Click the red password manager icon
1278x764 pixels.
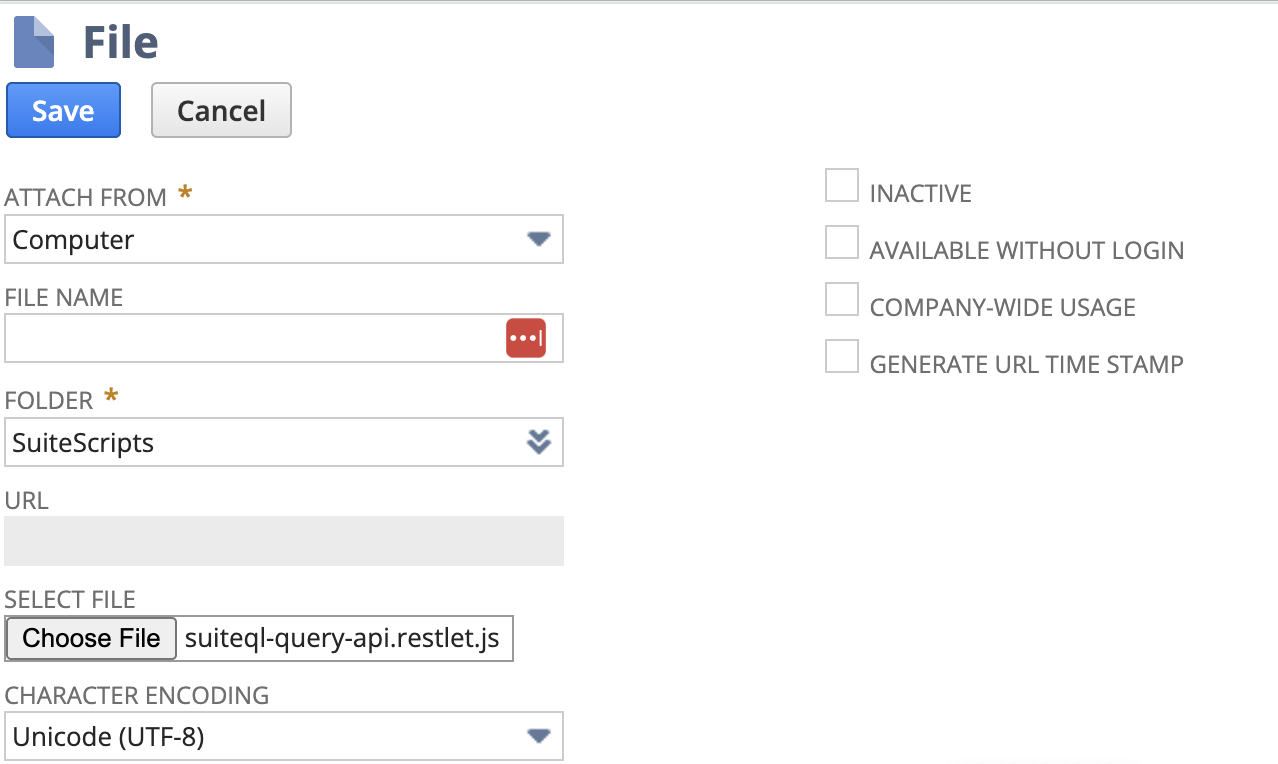pyautogui.click(x=526, y=338)
